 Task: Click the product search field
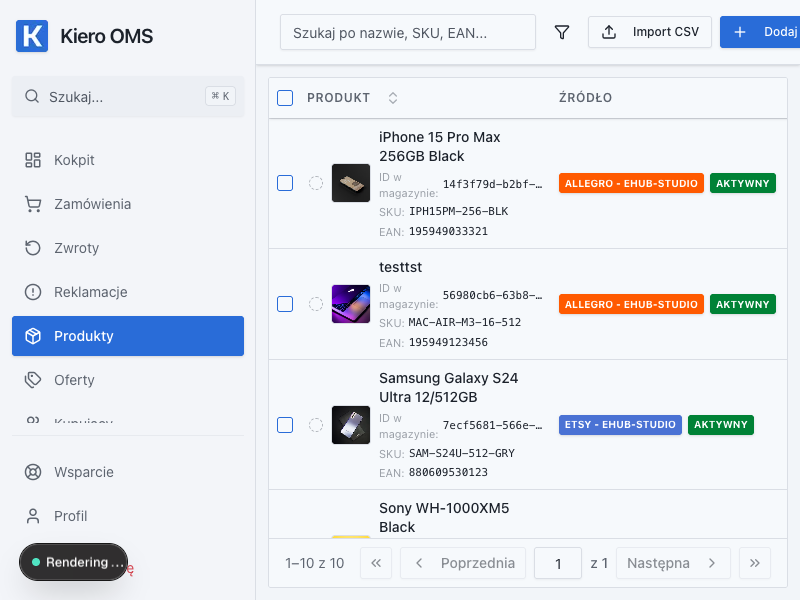[x=408, y=32]
